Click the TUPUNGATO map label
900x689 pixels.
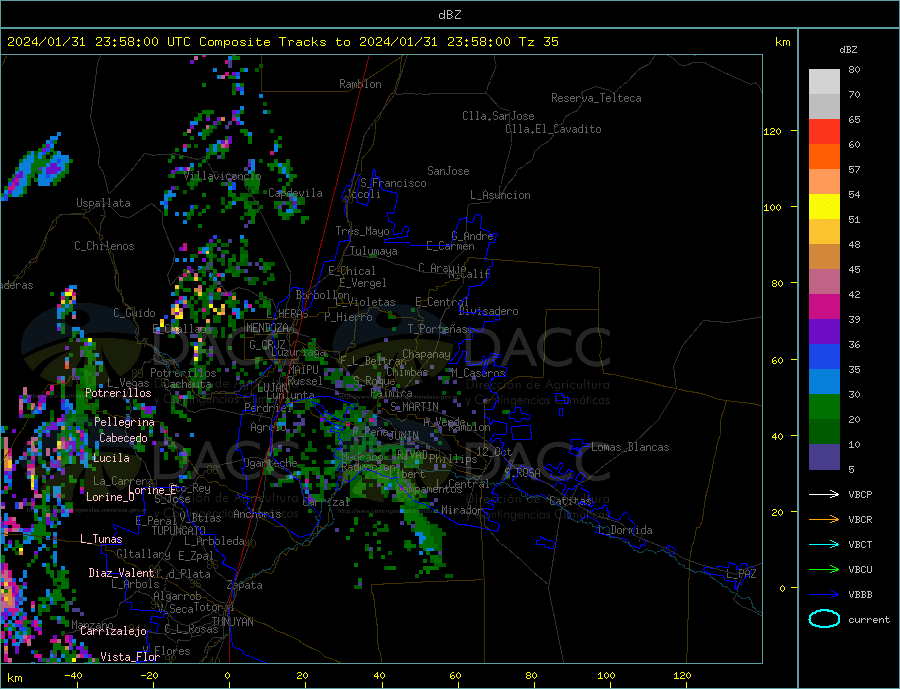[x=179, y=531]
